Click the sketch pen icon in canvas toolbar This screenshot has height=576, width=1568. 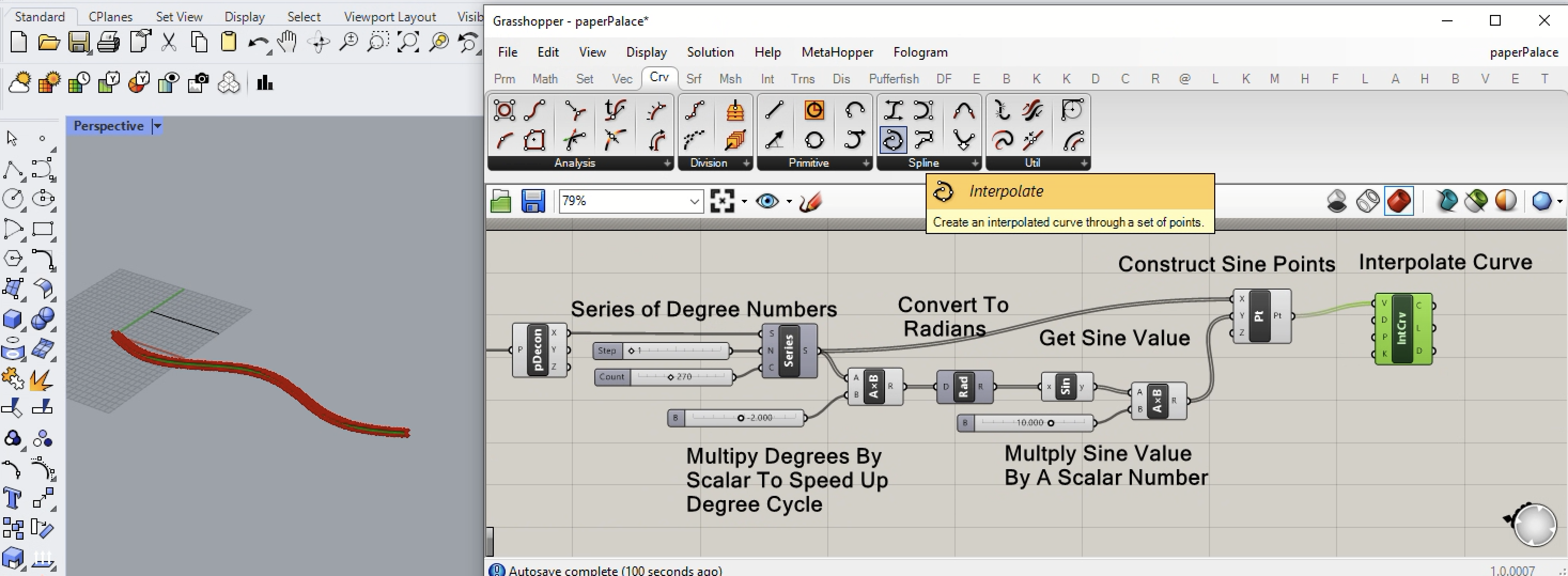pyautogui.click(x=811, y=201)
